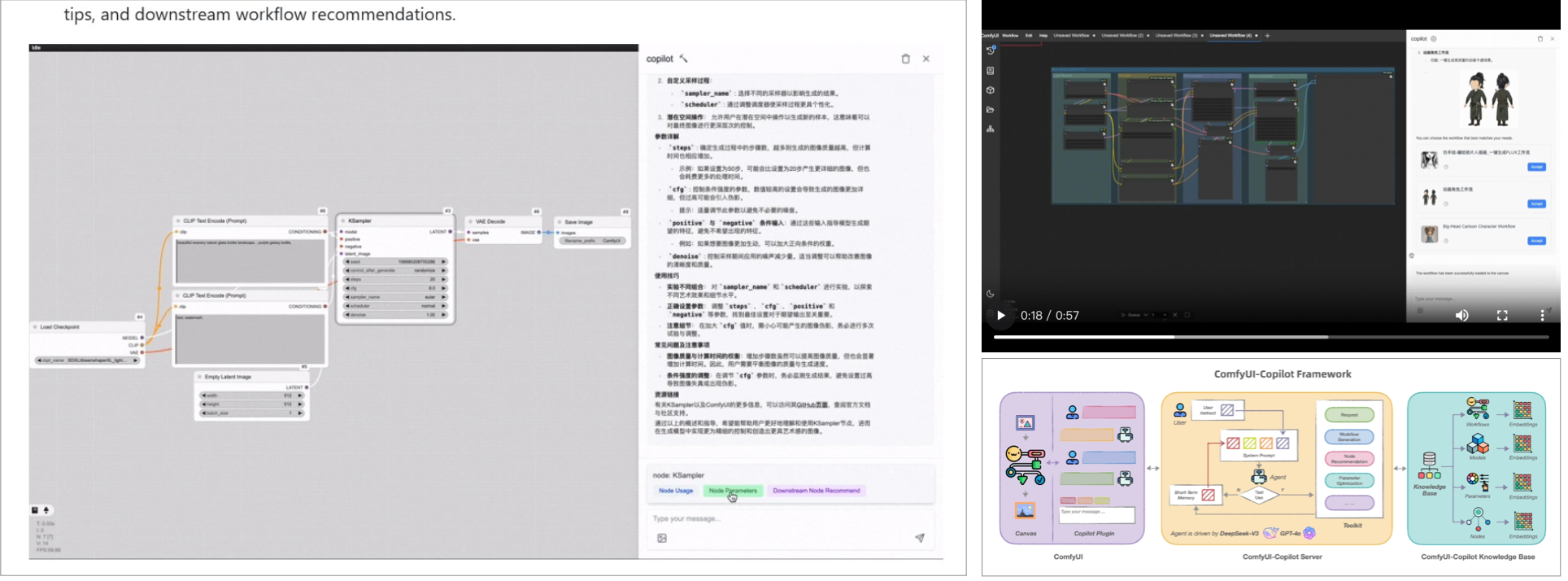Toggle dark theme with the moon icon
The image size is (1568, 581).
coord(991,294)
